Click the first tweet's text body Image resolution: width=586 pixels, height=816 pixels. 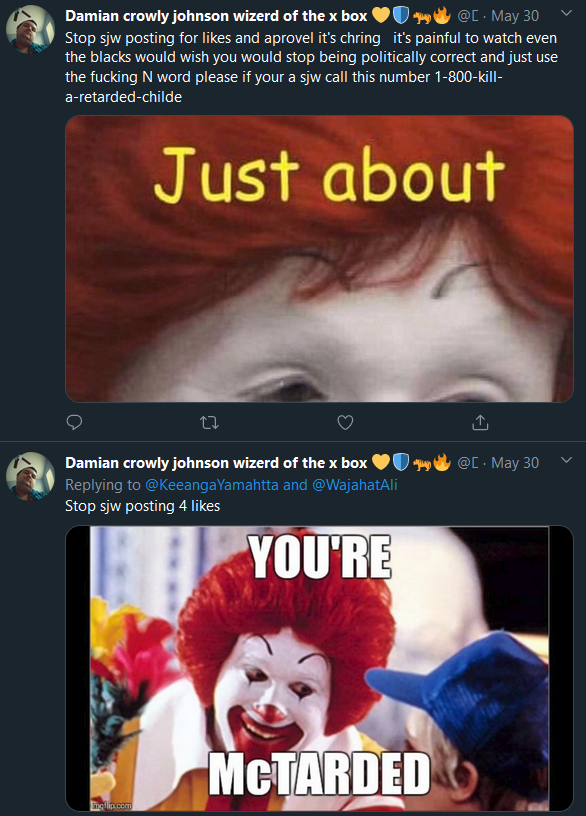coord(311,67)
